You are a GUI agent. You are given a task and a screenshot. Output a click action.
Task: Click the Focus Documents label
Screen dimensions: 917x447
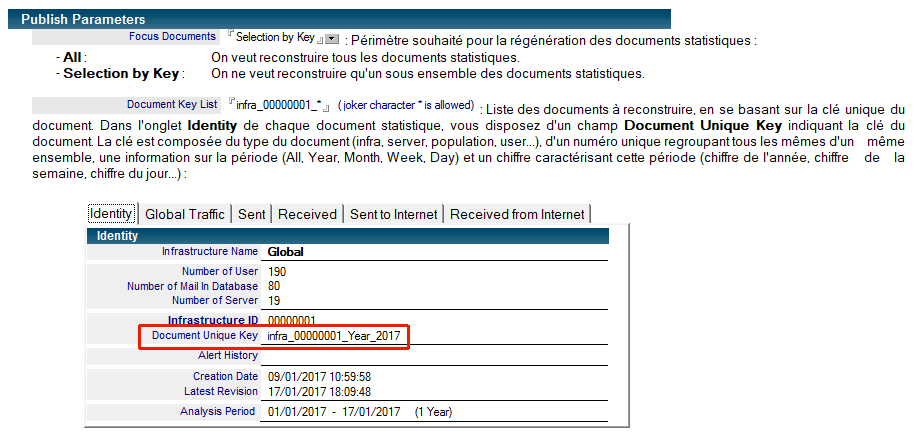(x=172, y=36)
